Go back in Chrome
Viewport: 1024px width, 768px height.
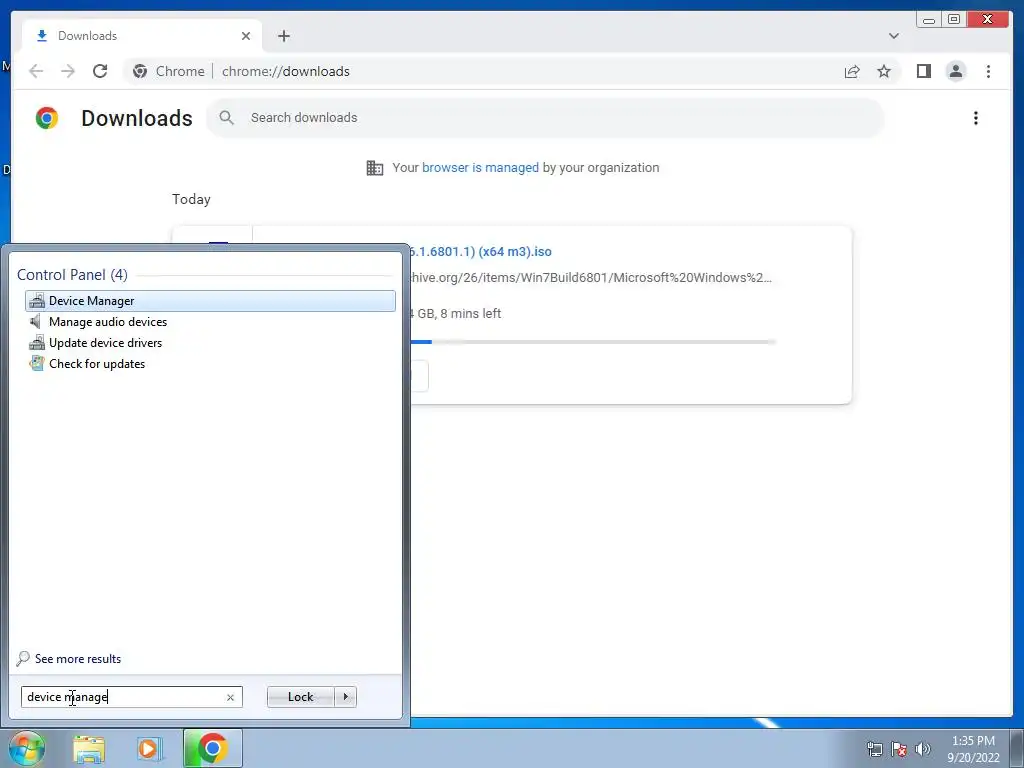point(36,71)
